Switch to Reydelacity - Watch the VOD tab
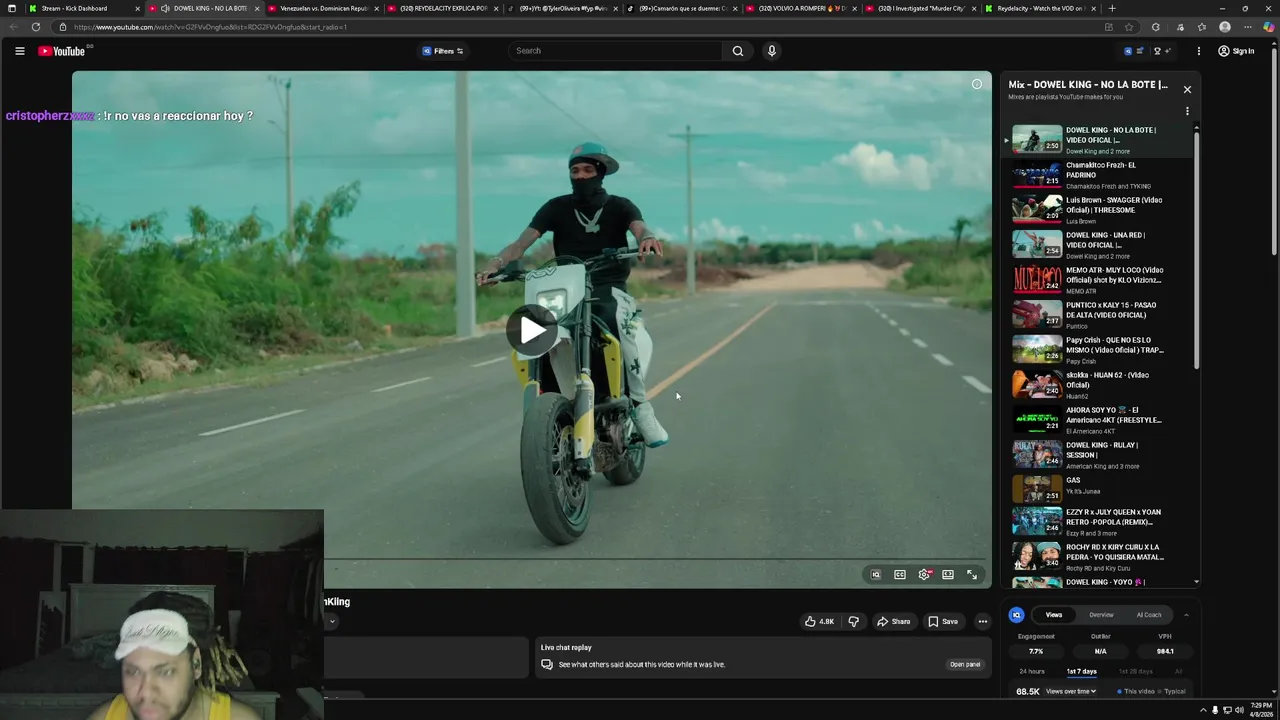The image size is (1280, 720). click(1040, 8)
